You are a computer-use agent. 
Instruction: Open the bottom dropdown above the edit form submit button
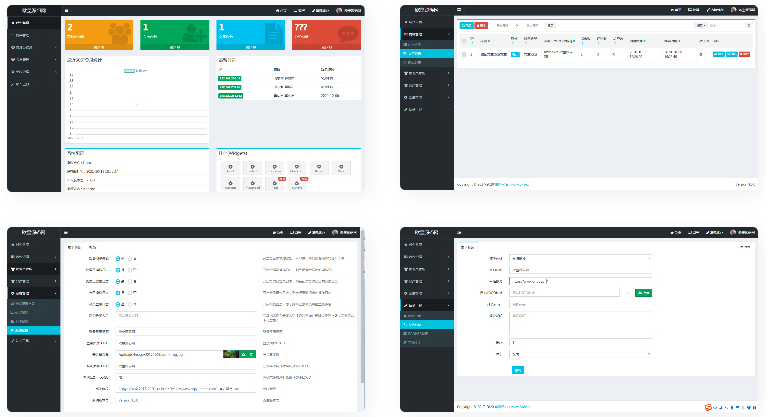click(580, 353)
